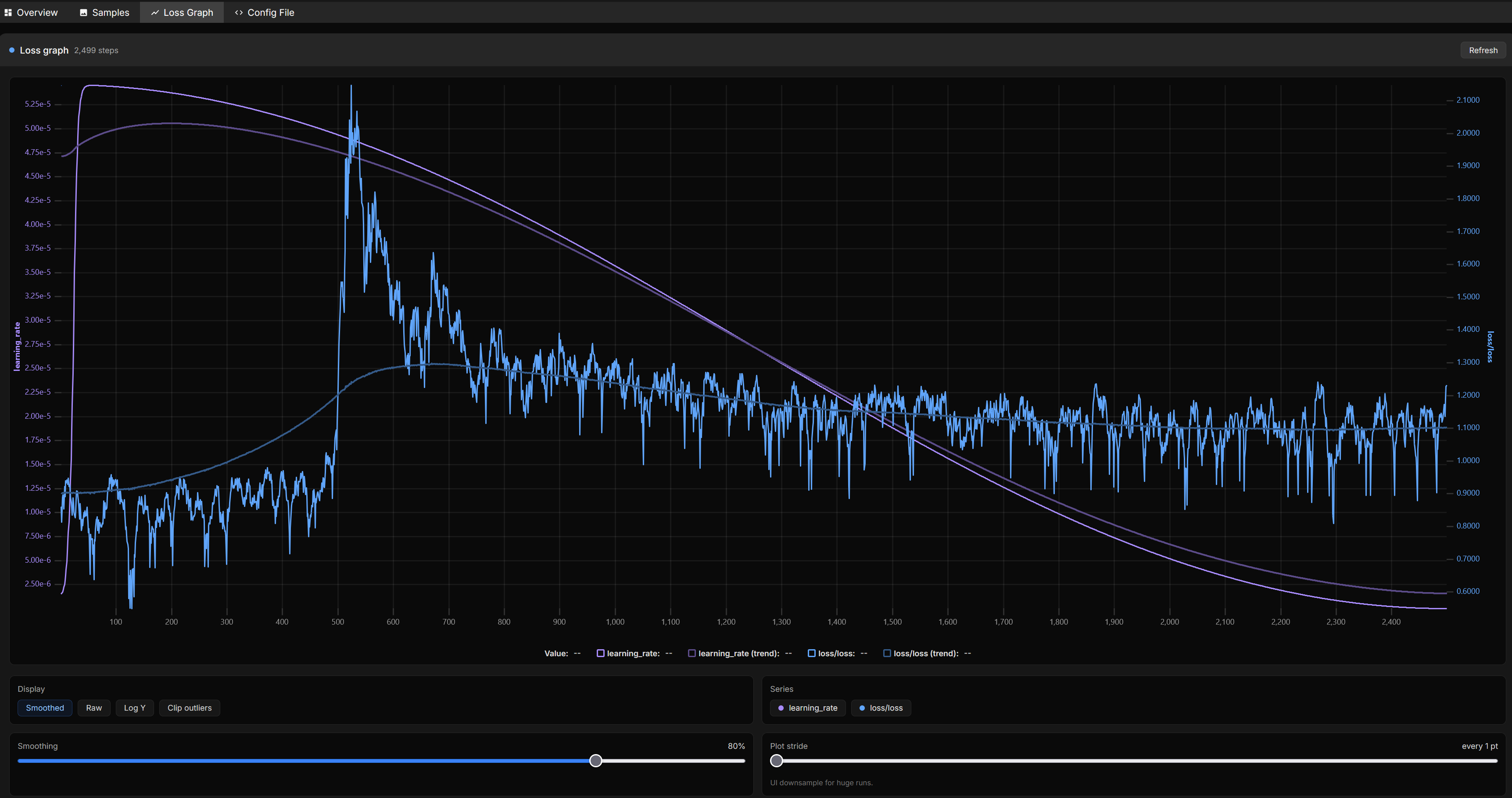Click the learning_rate left axis title
1512x798 pixels.
pos(17,346)
